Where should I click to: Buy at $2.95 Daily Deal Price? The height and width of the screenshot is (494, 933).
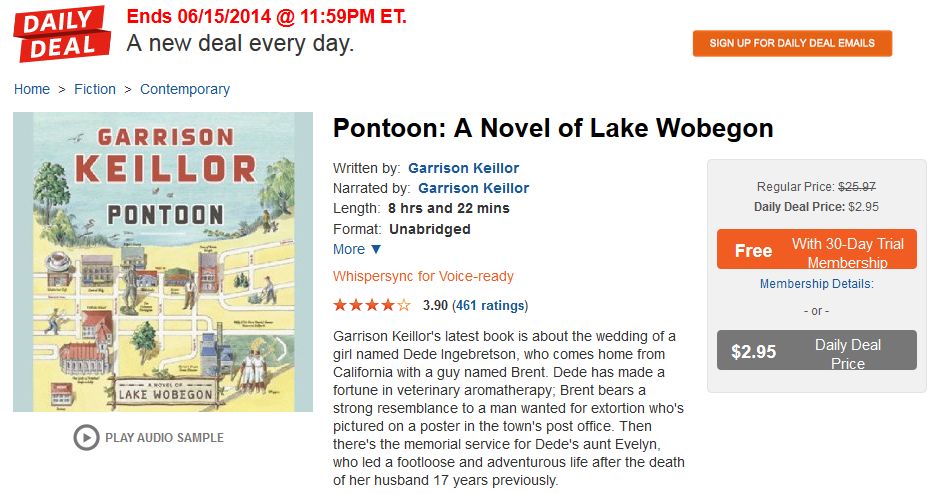pos(816,351)
